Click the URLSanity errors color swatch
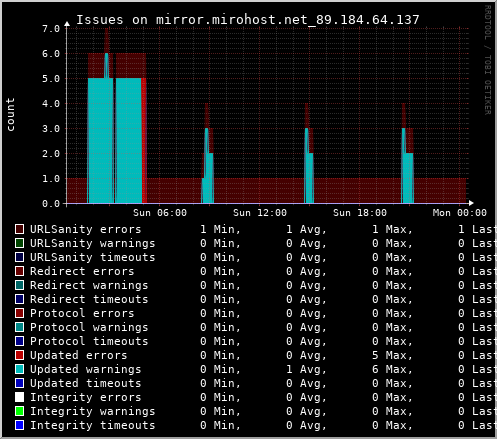497x439 pixels. coord(19,229)
